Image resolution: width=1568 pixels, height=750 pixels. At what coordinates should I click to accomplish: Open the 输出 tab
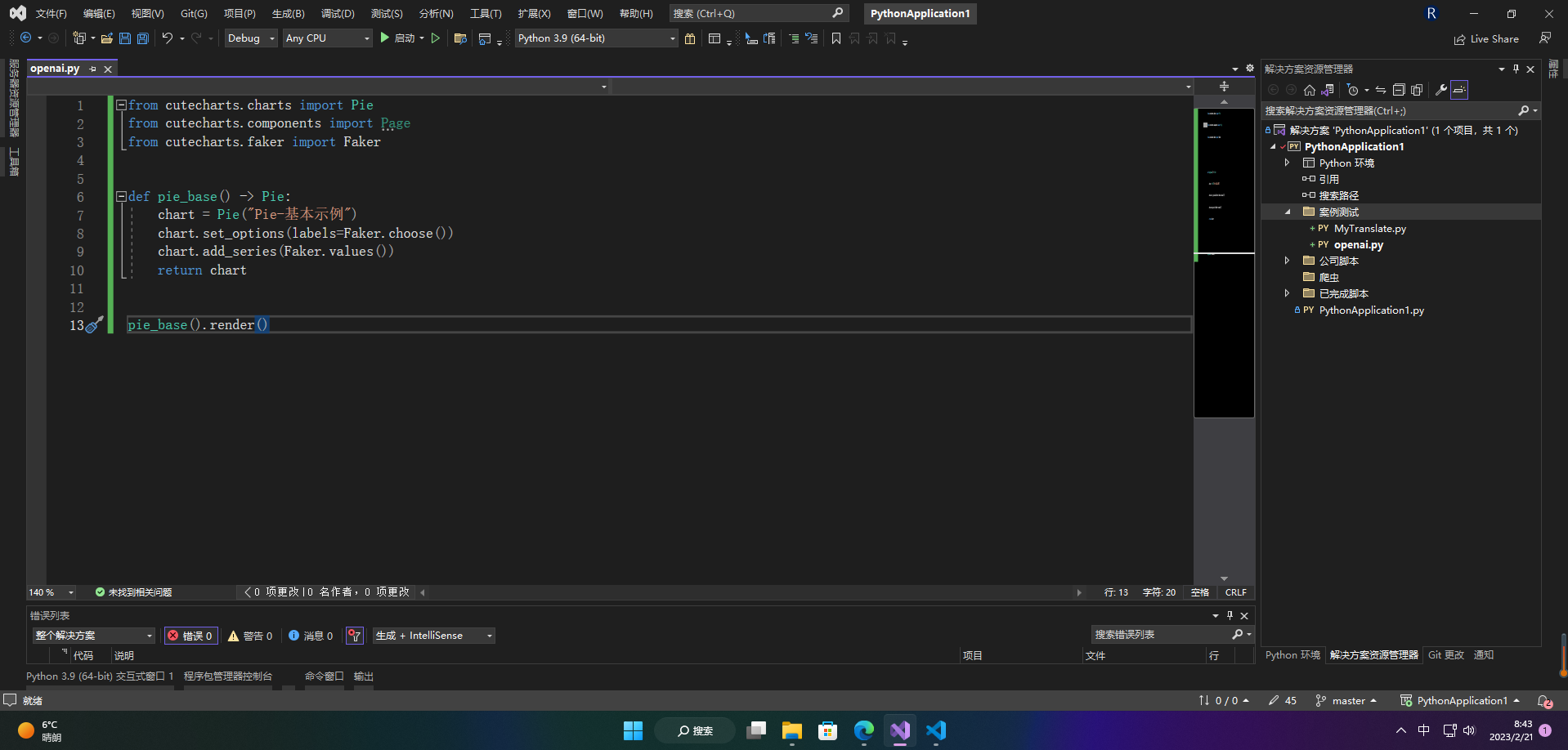pos(364,676)
